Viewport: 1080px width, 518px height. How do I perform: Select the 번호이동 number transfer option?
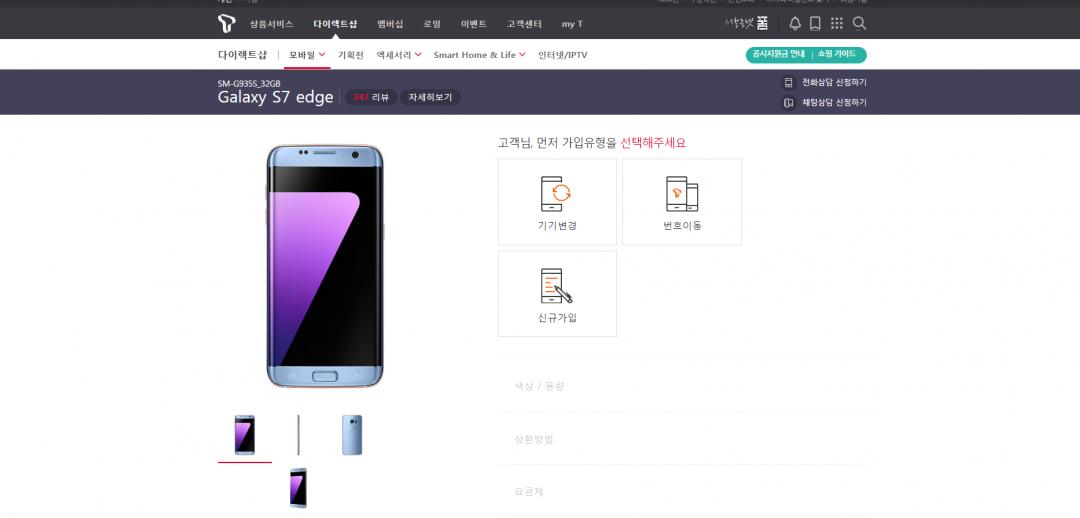coord(682,201)
